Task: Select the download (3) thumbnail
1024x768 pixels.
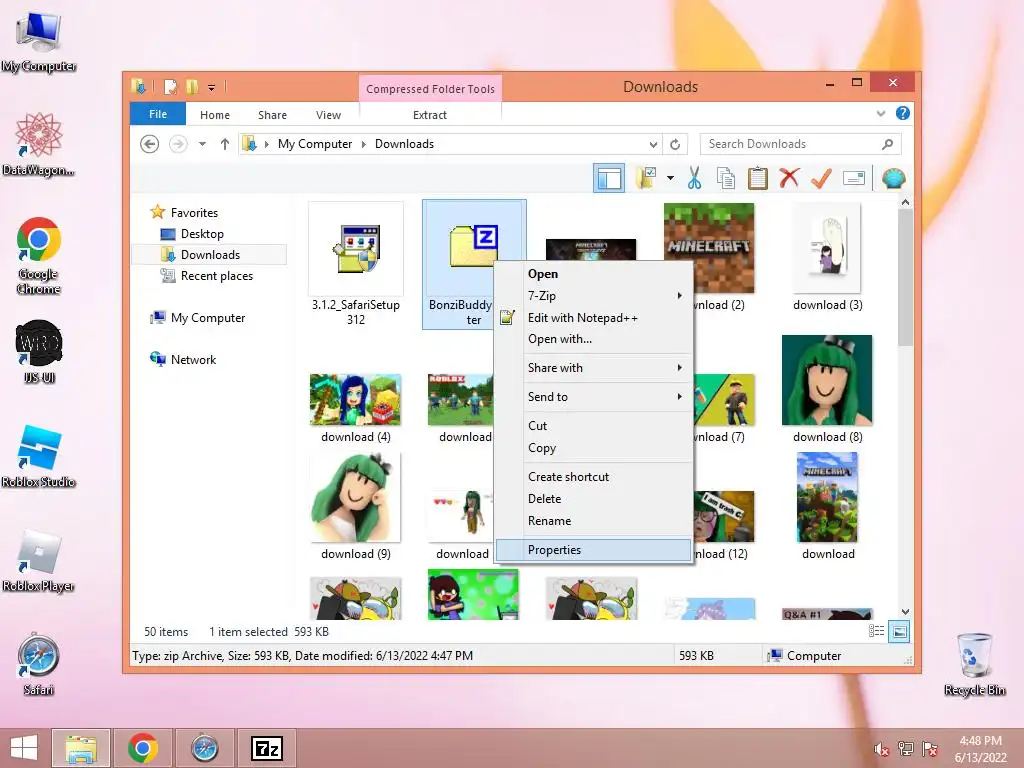Action: pos(827,258)
